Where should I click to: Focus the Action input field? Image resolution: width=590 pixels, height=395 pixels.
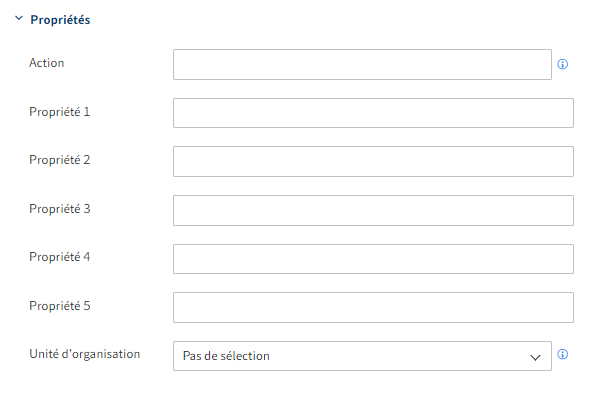(362, 64)
